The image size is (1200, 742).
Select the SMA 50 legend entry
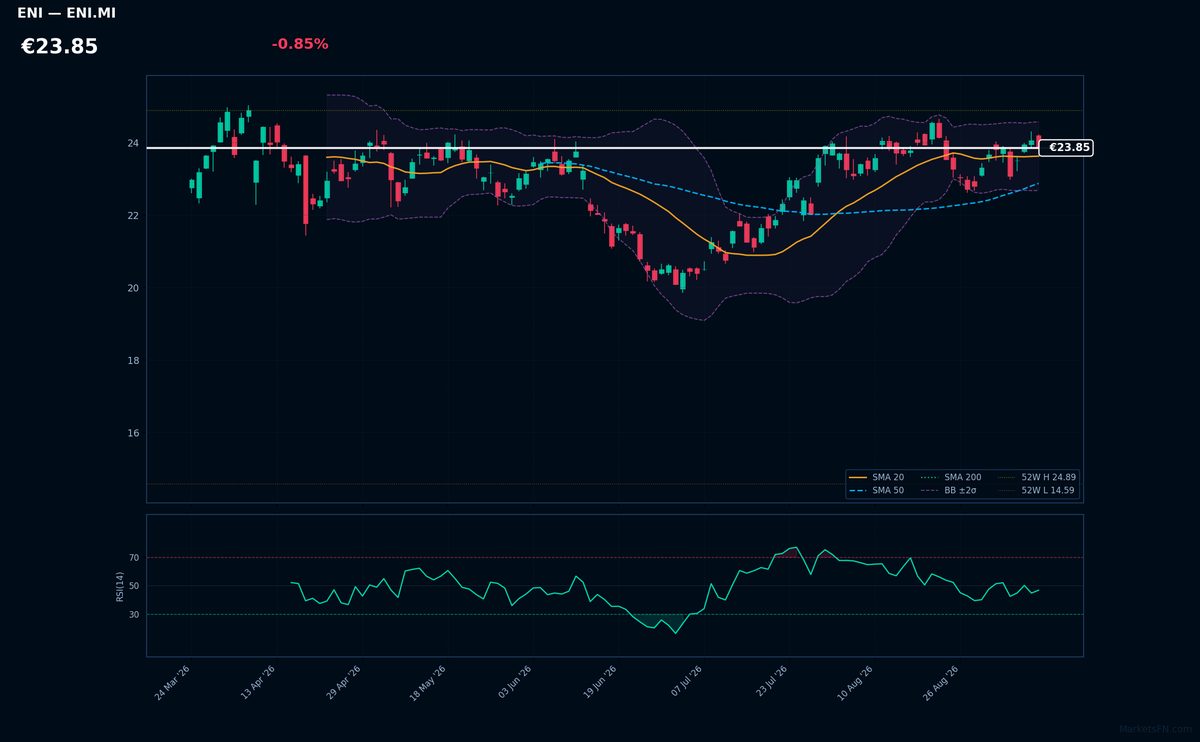tap(876, 491)
